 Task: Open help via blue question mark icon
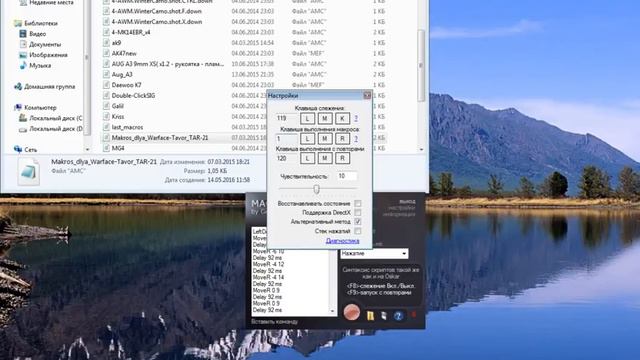click(398, 315)
